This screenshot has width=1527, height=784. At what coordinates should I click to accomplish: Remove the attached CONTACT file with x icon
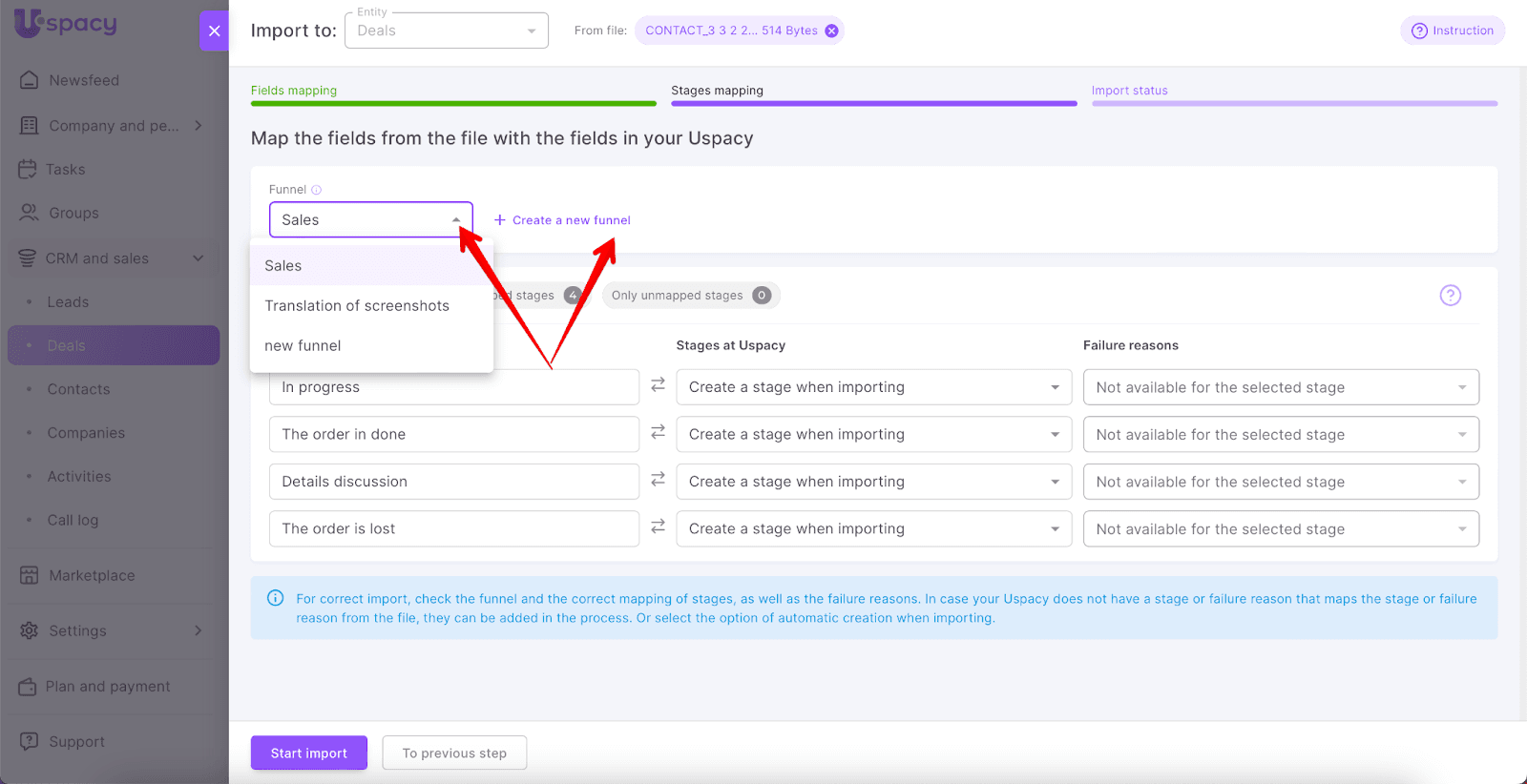[x=831, y=31]
